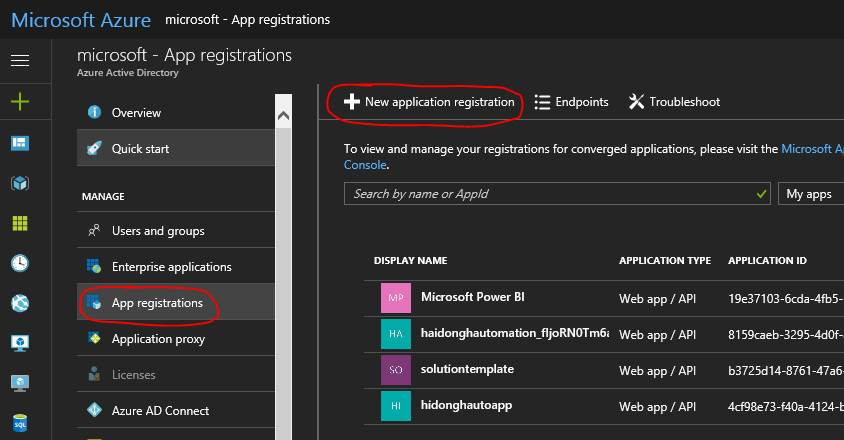
Task: Click the application ID starting 19e37103
Action: click(785, 298)
